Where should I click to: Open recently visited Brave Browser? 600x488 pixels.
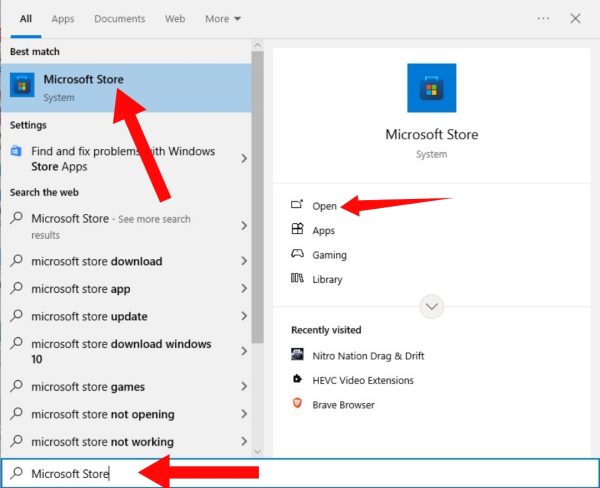343,405
